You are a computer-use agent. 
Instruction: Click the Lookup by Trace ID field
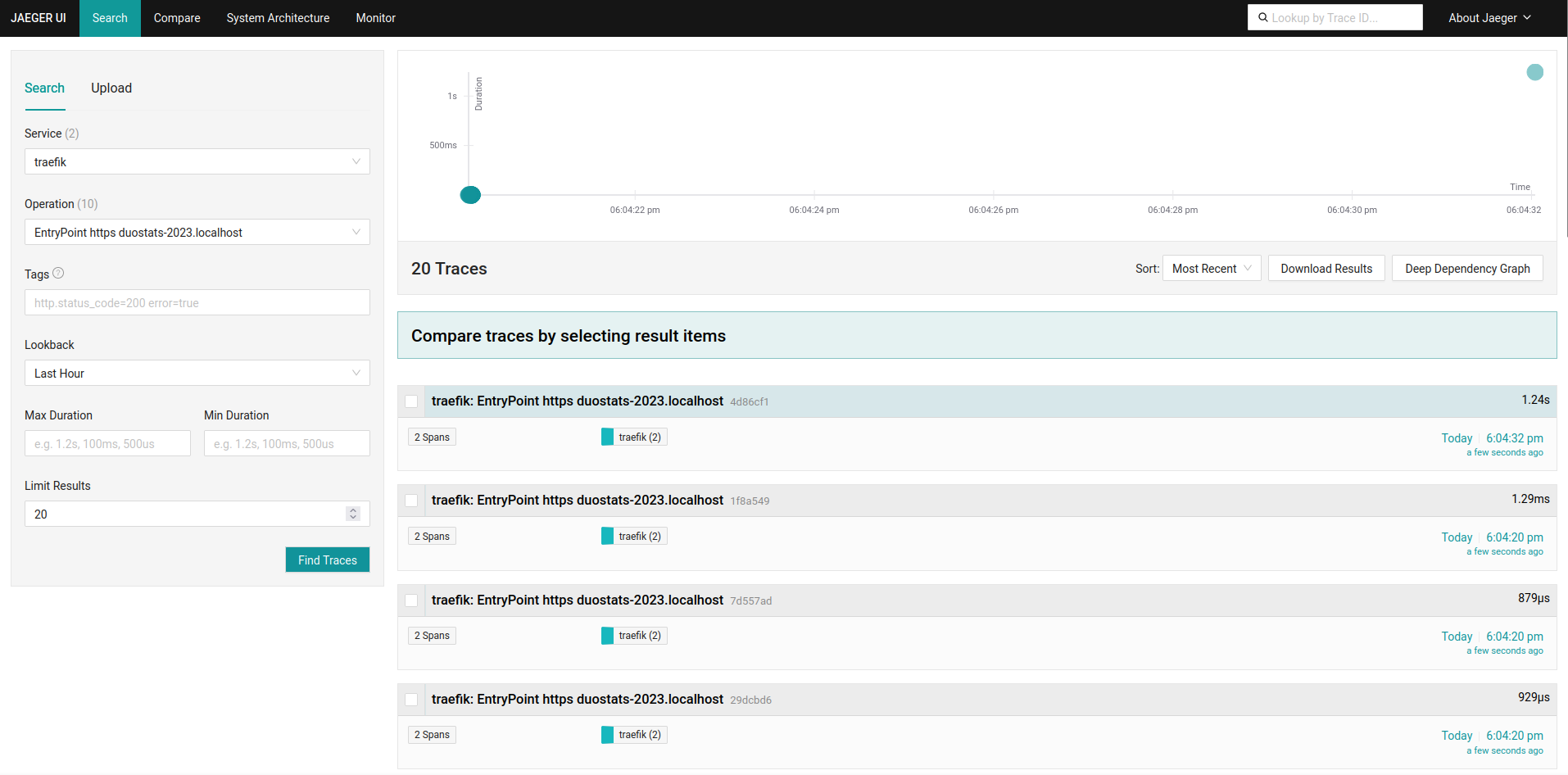tap(1335, 17)
